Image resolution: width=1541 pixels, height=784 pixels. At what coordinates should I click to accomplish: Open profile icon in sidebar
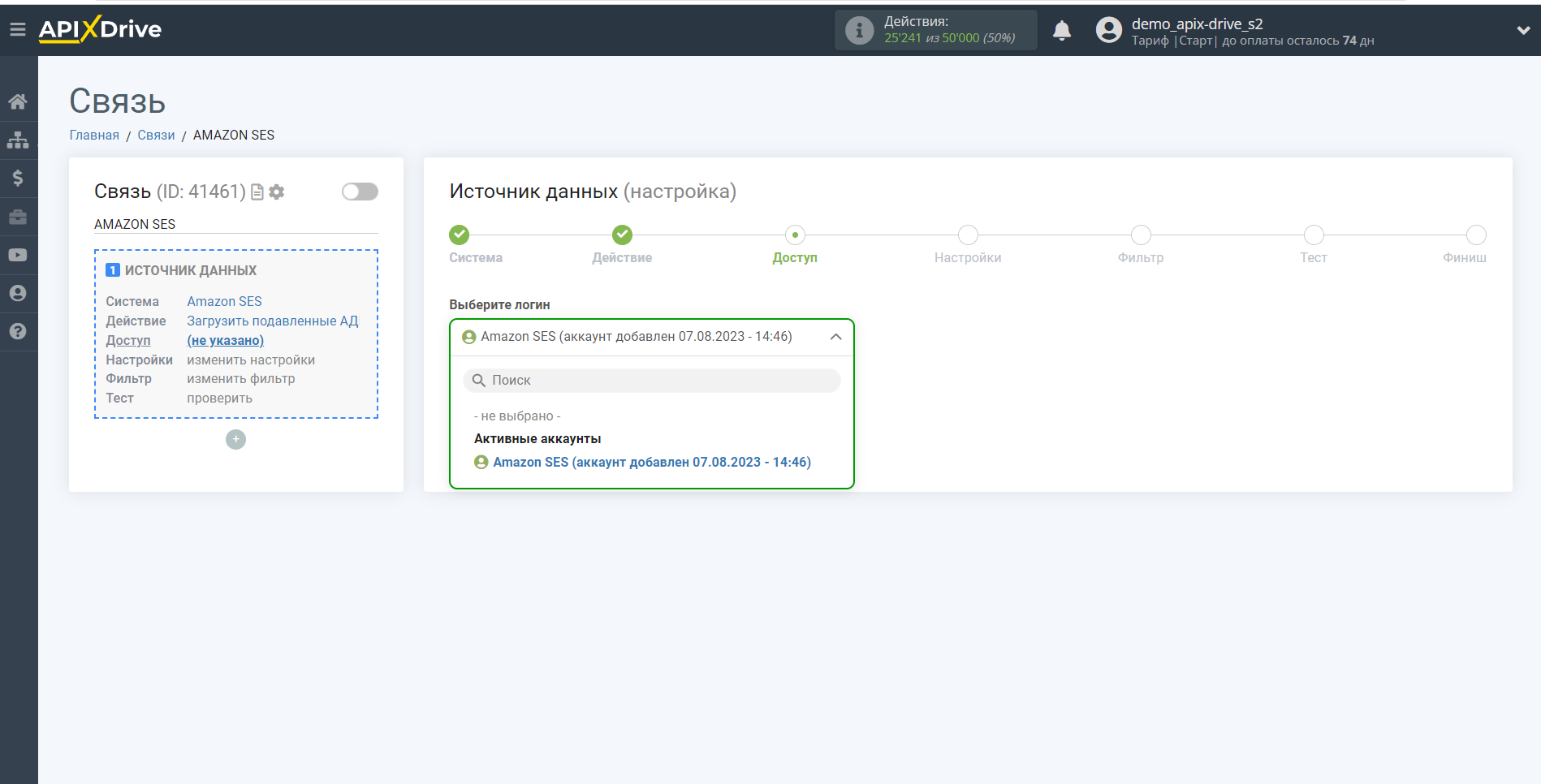click(18, 293)
